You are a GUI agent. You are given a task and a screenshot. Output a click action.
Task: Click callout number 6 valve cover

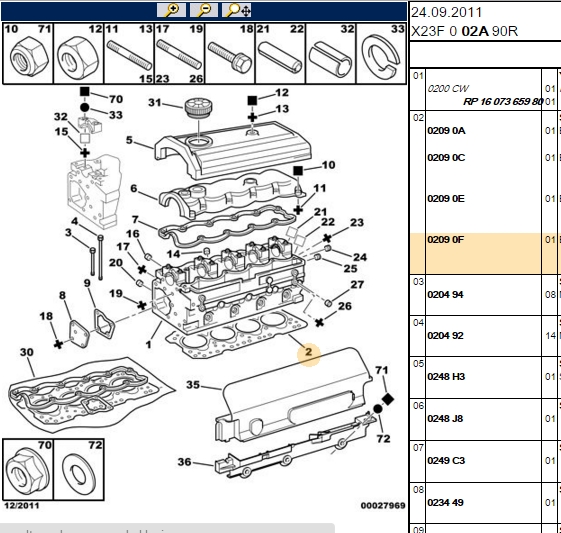(134, 188)
